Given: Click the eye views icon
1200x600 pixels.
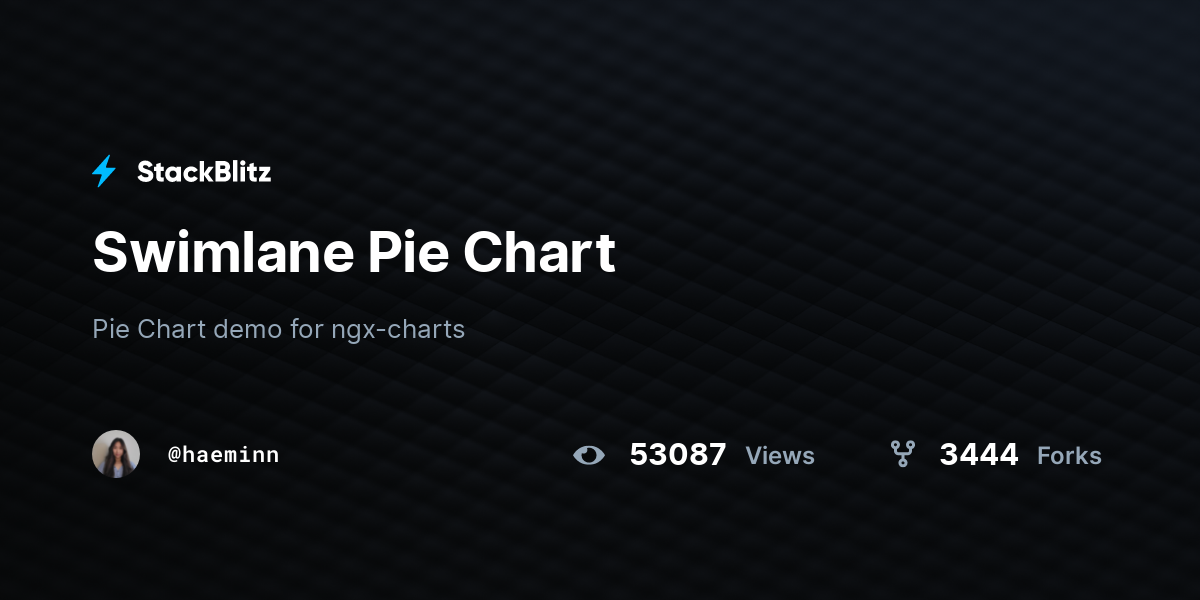Looking at the screenshot, I should click(589, 455).
